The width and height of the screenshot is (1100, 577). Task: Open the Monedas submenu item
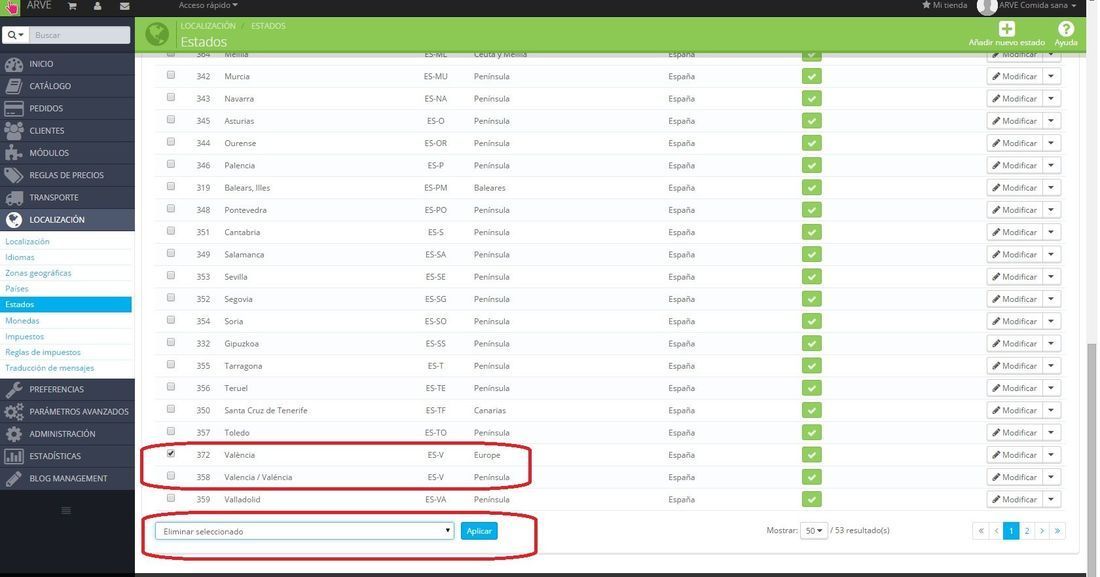tap(22, 321)
